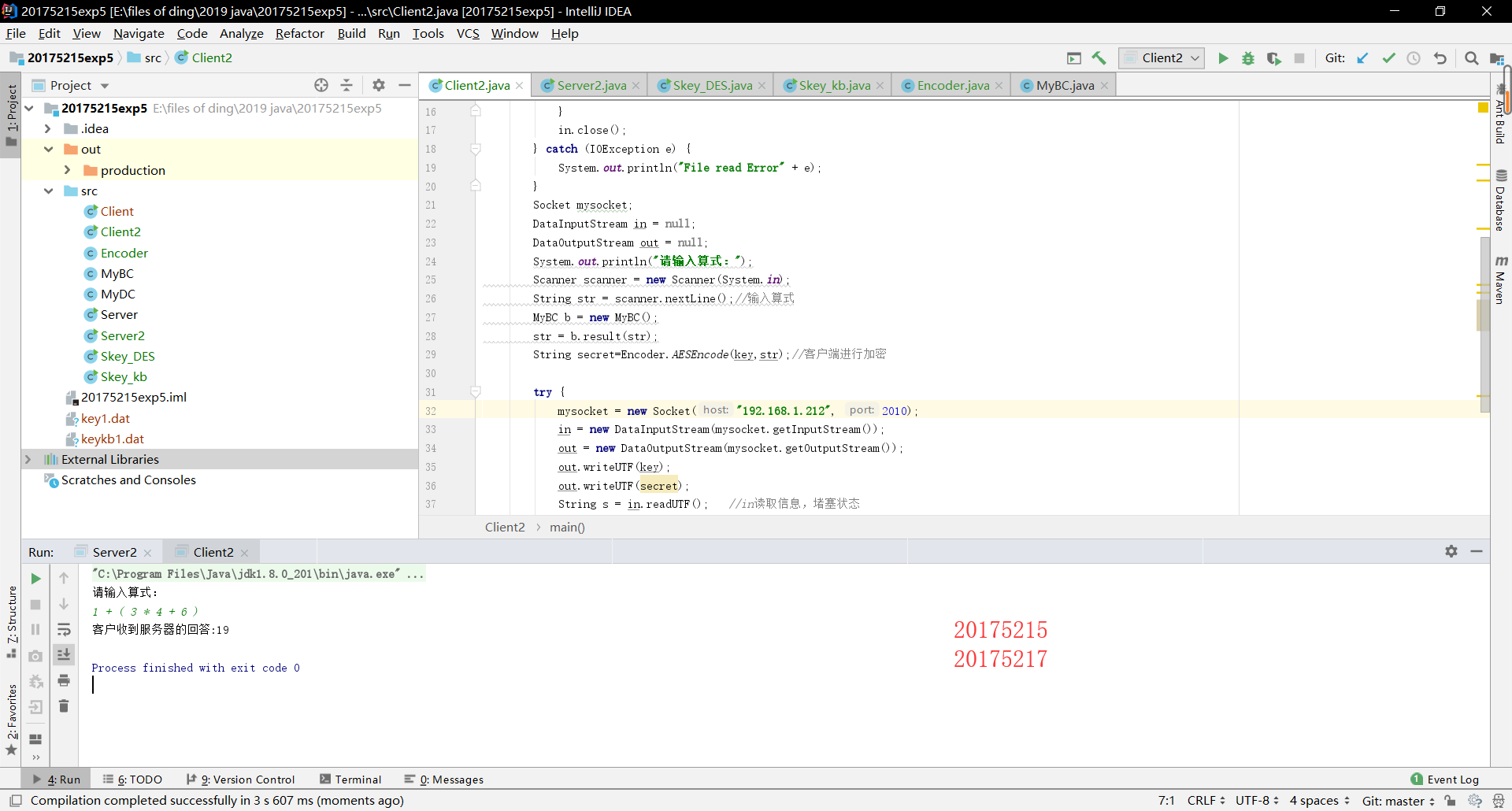
Task: Toggle fold at catch line 18
Action: click(476, 149)
